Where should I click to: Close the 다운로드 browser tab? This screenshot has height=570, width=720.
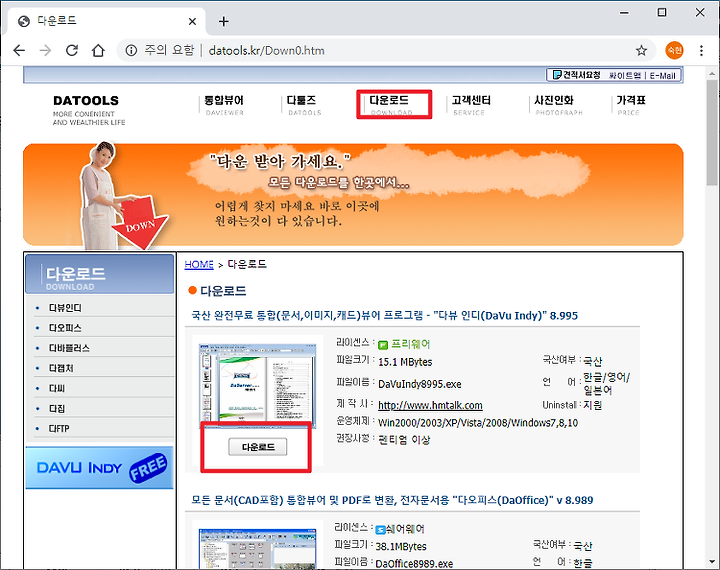click(x=192, y=21)
